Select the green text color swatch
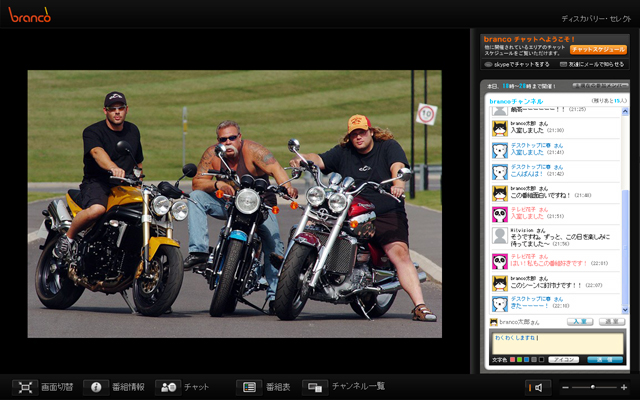 (521, 359)
